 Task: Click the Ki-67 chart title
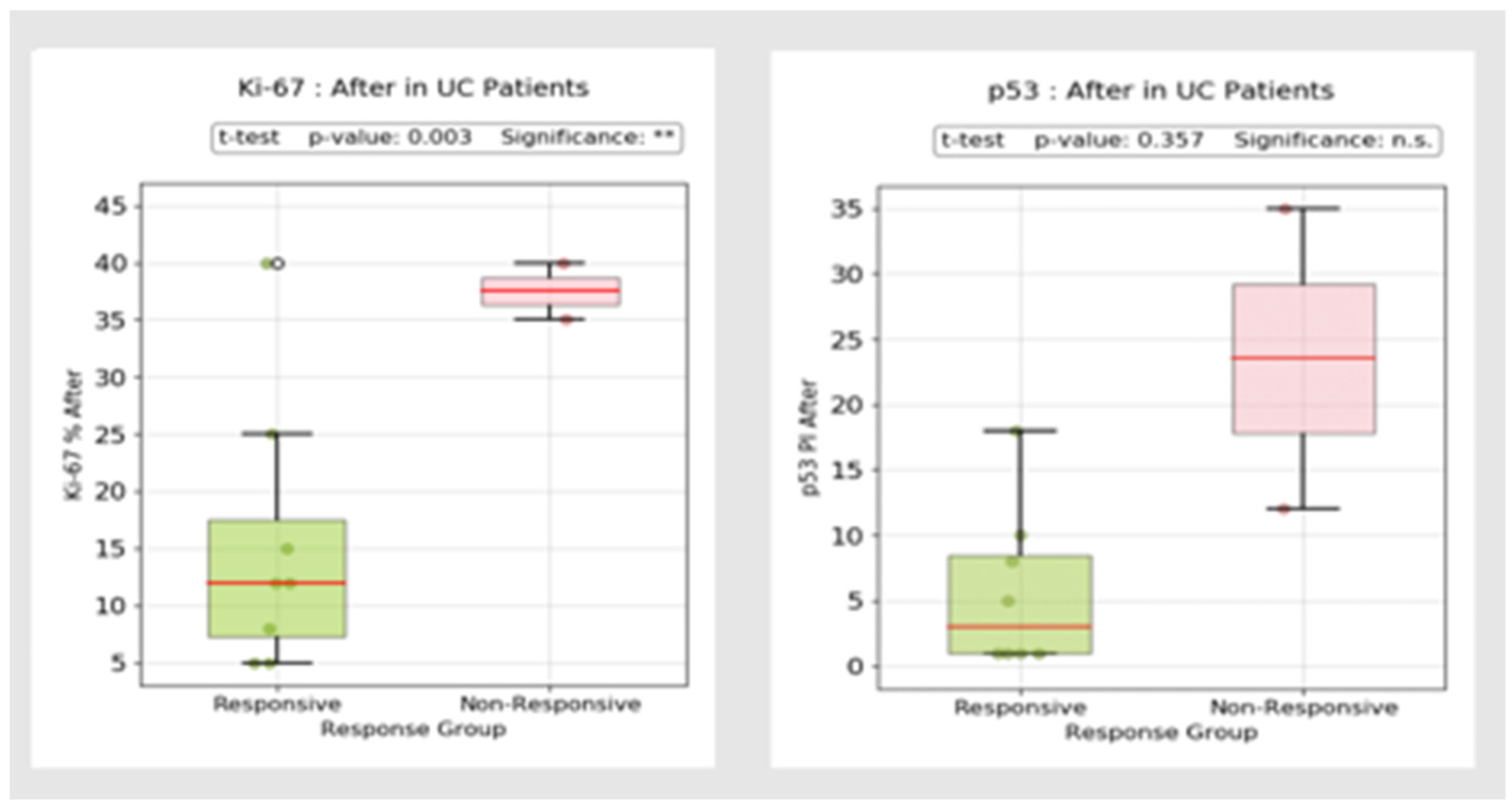click(x=413, y=88)
